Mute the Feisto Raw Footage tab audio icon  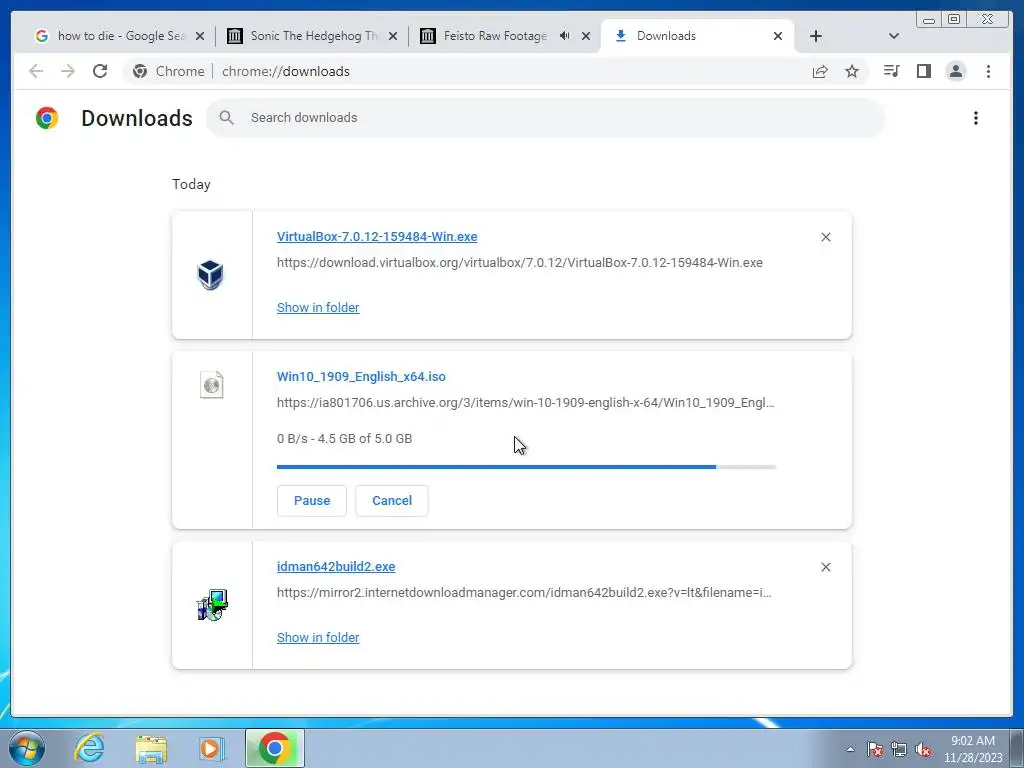click(x=564, y=36)
